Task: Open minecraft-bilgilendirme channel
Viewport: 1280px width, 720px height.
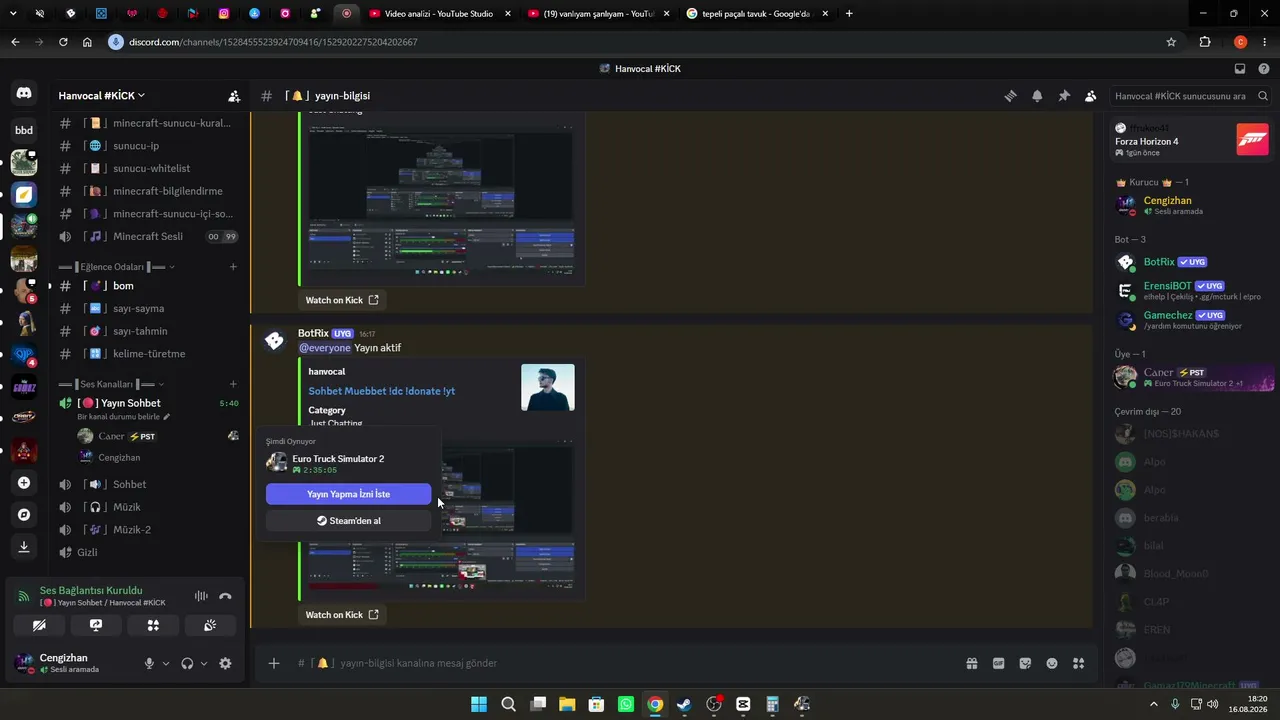Action: [150, 191]
